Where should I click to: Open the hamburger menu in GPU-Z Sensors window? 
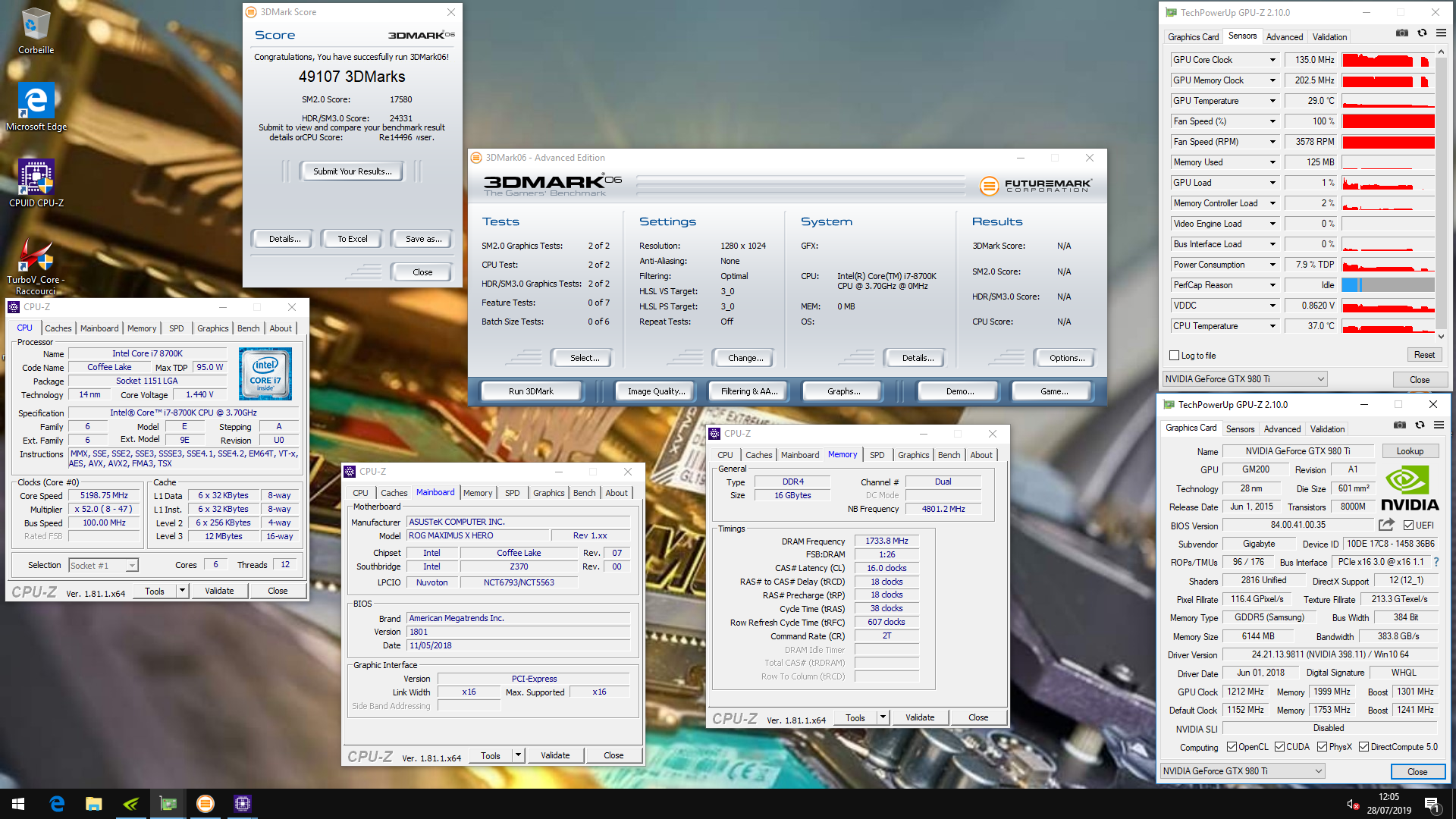[x=1441, y=33]
